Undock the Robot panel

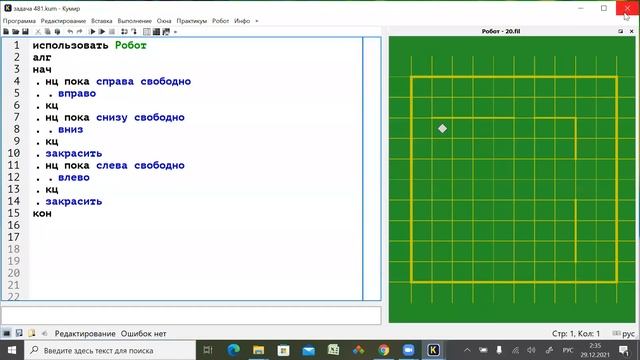pyautogui.click(x=620, y=31)
